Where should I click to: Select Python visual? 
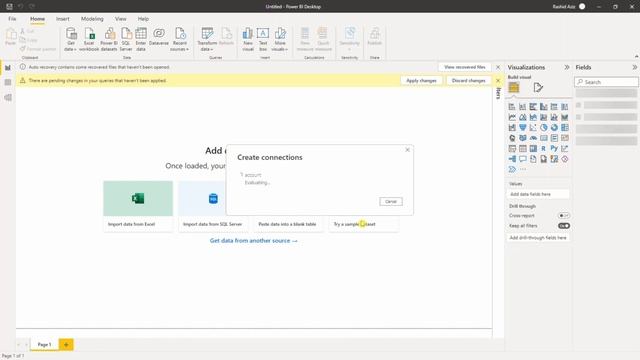pyautogui.click(x=554, y=149)
